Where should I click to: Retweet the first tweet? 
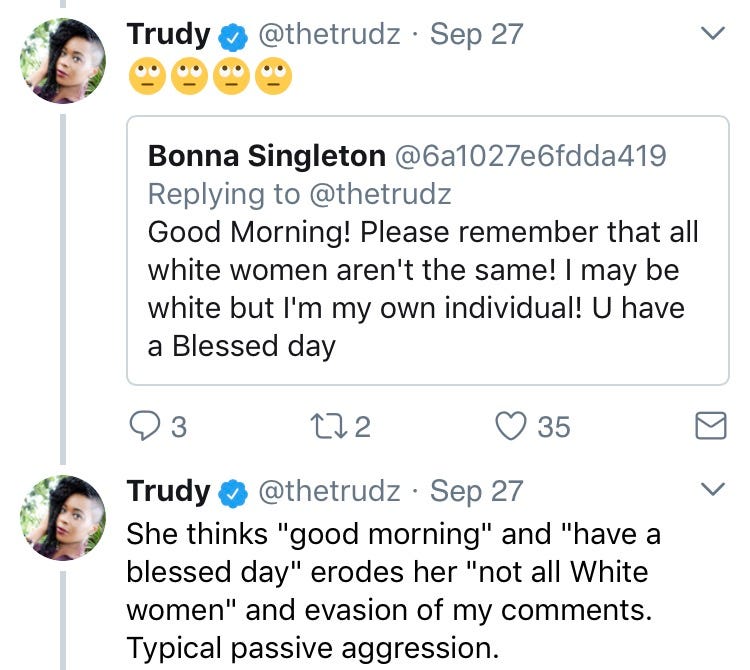[x=324, y=427]
